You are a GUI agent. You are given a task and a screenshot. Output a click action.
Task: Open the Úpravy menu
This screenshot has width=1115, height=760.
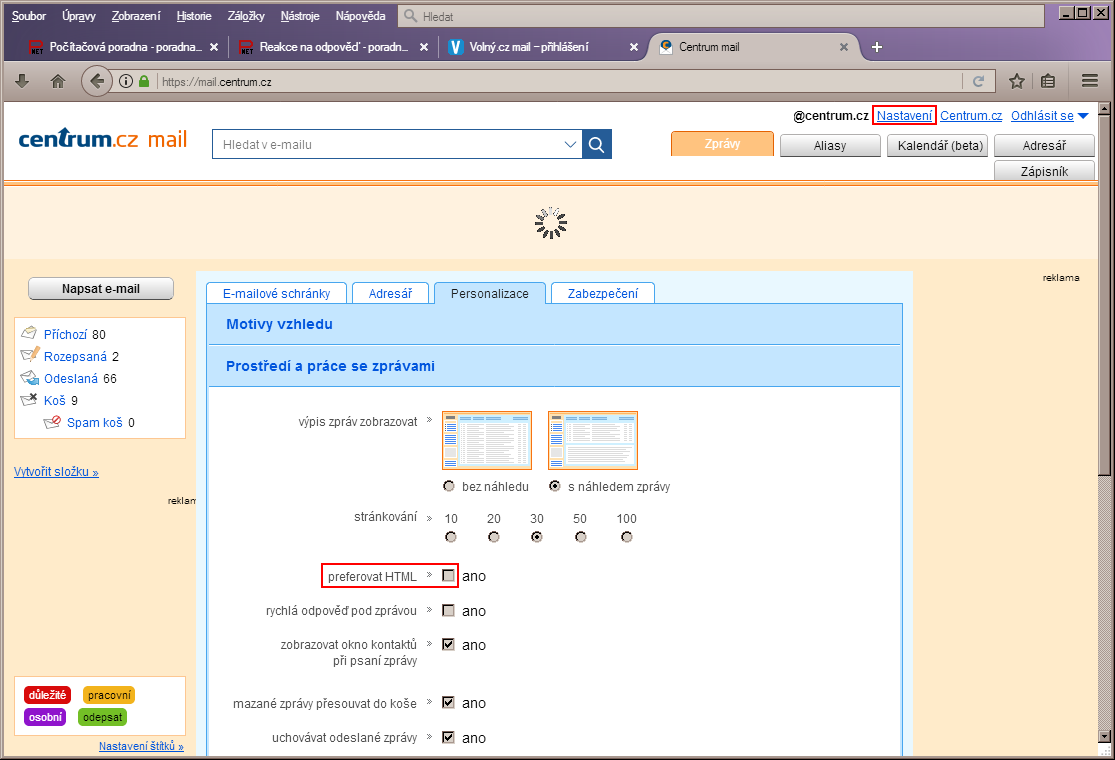click(x=79, y=16)
